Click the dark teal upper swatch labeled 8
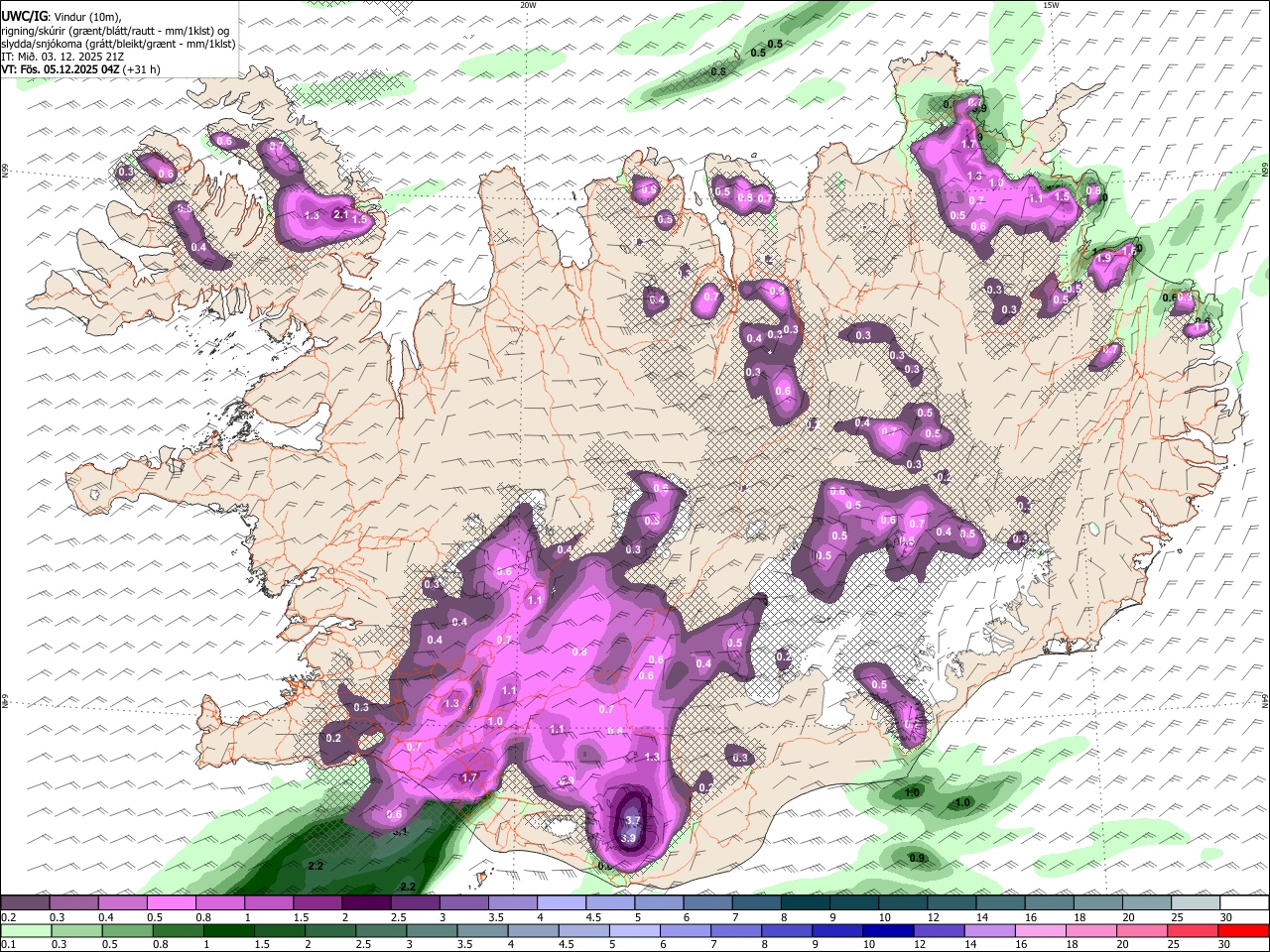1270x952 pixels. click(x=806, y=903)
